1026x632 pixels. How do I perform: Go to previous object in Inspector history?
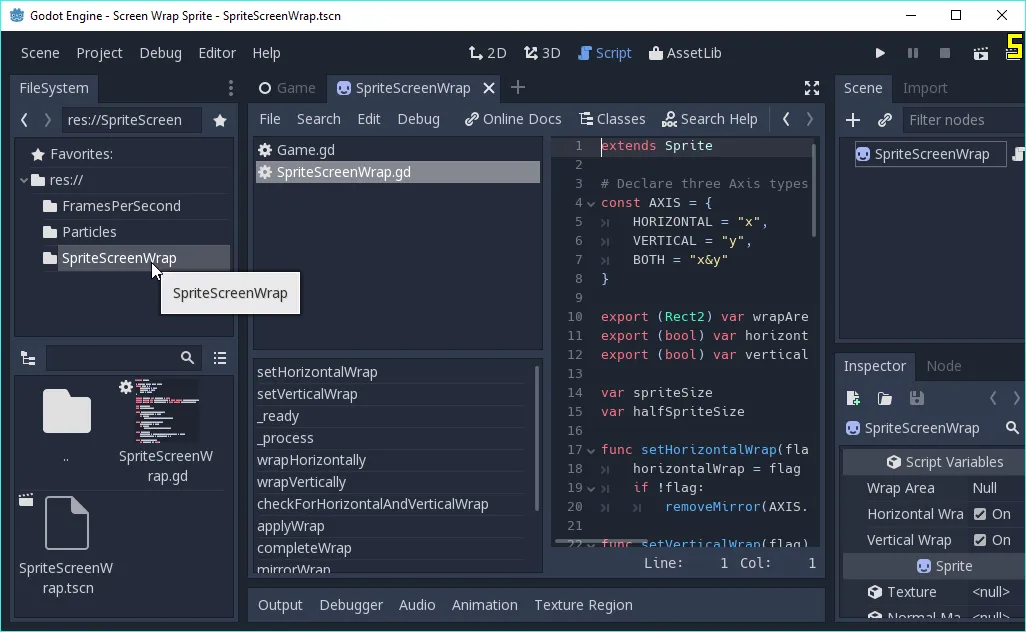(x=993, y=398)
